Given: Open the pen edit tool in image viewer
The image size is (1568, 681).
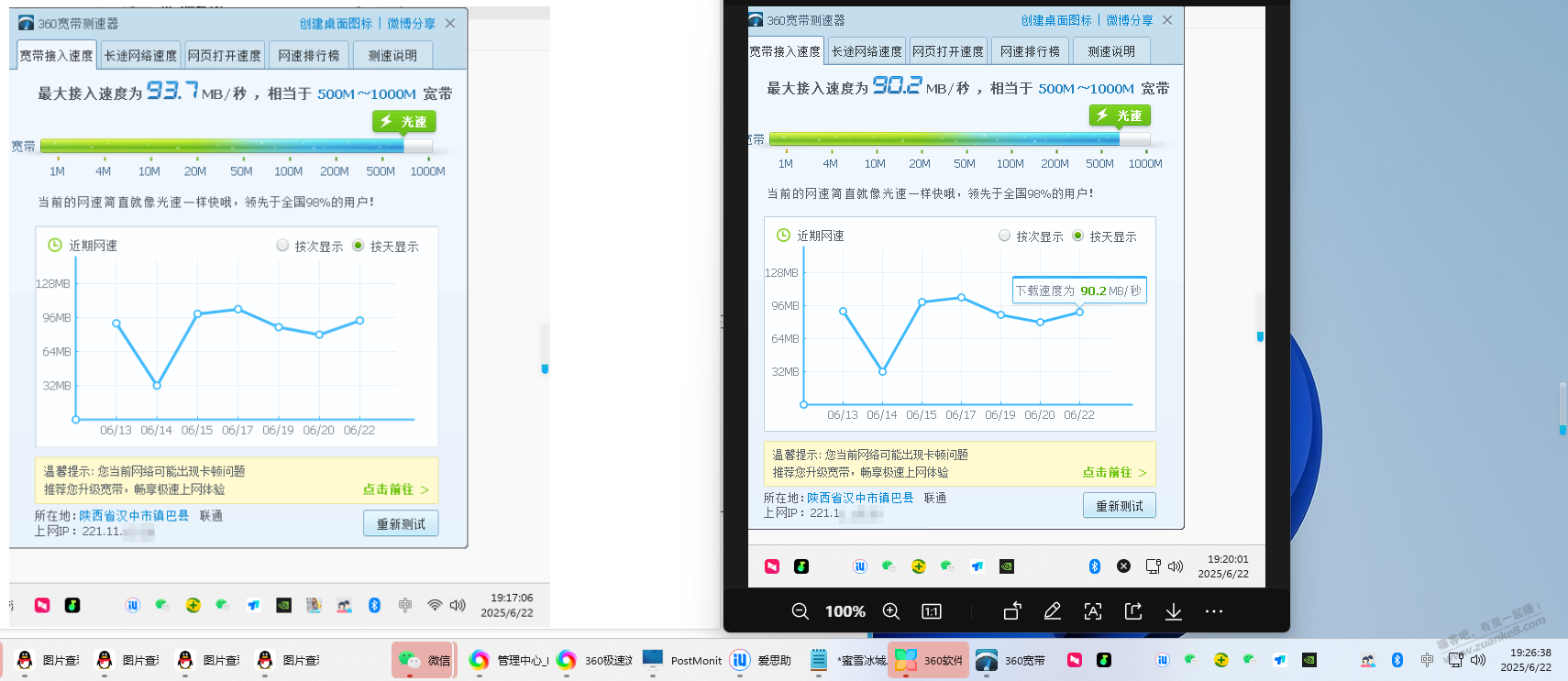Looking at the screenshot, I should [1053, 611].
